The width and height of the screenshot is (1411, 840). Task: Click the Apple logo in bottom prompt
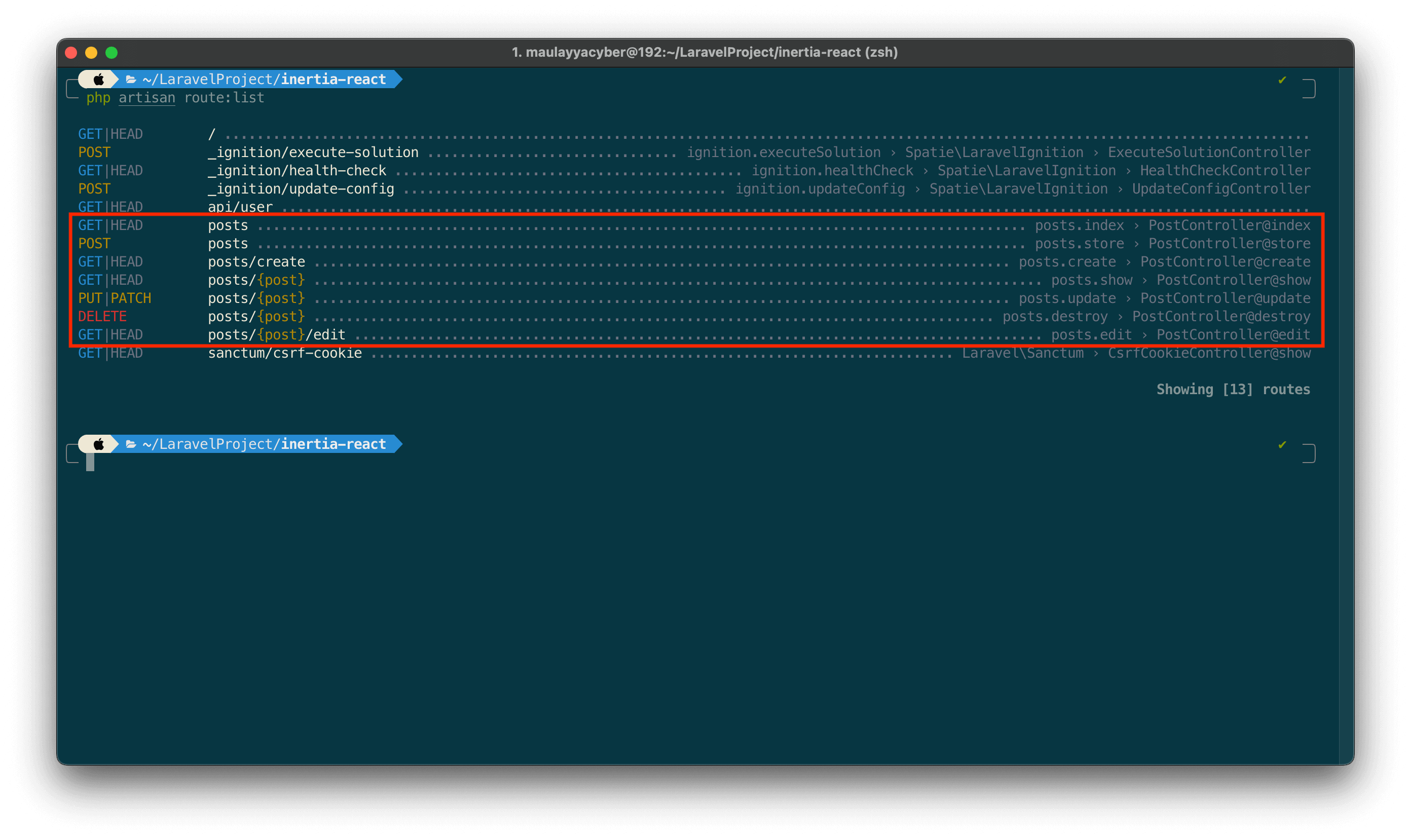pos(98,444)
